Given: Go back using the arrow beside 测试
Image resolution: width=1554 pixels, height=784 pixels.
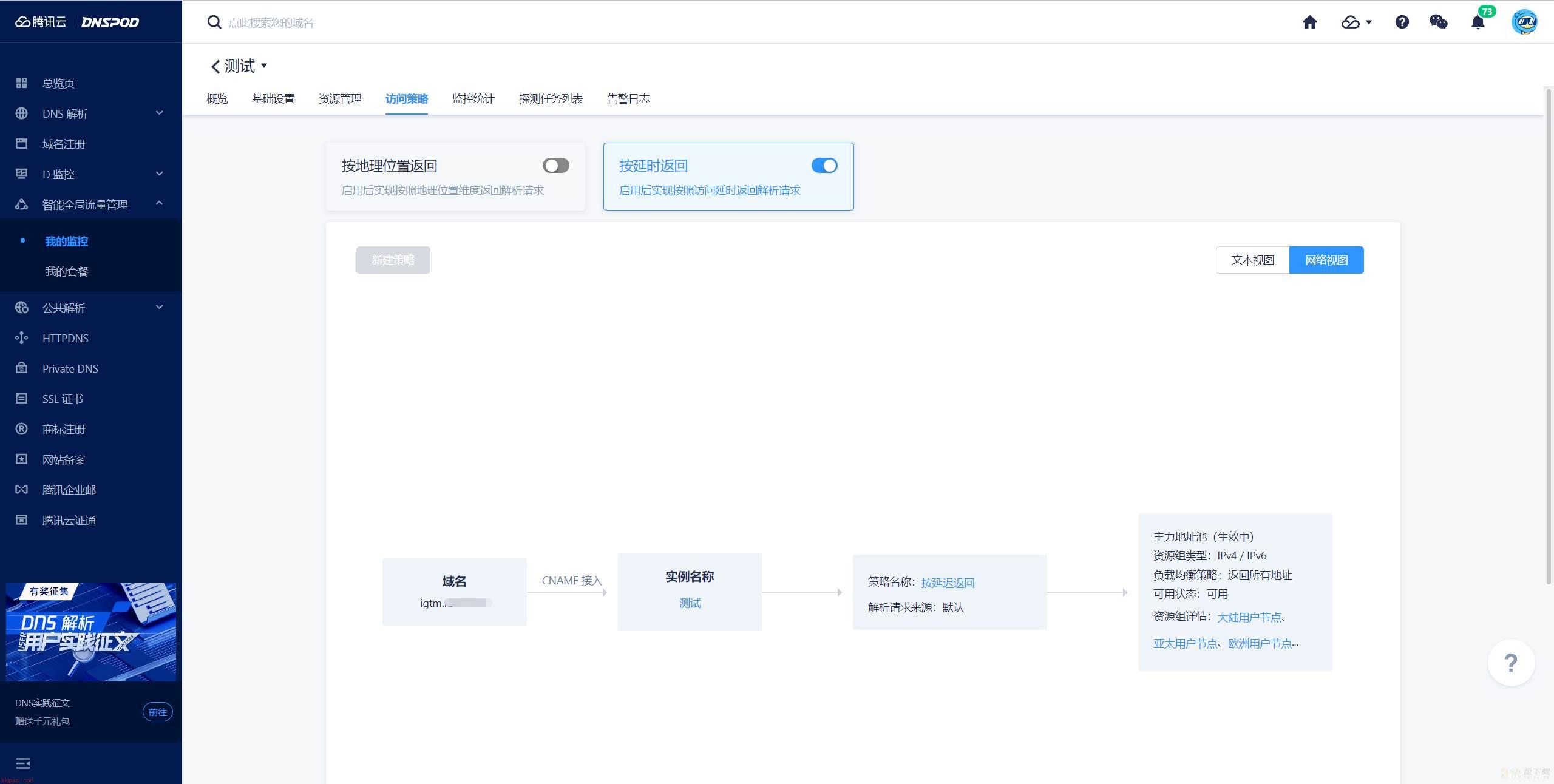Looking at the screenshot, I should point(215,66).
